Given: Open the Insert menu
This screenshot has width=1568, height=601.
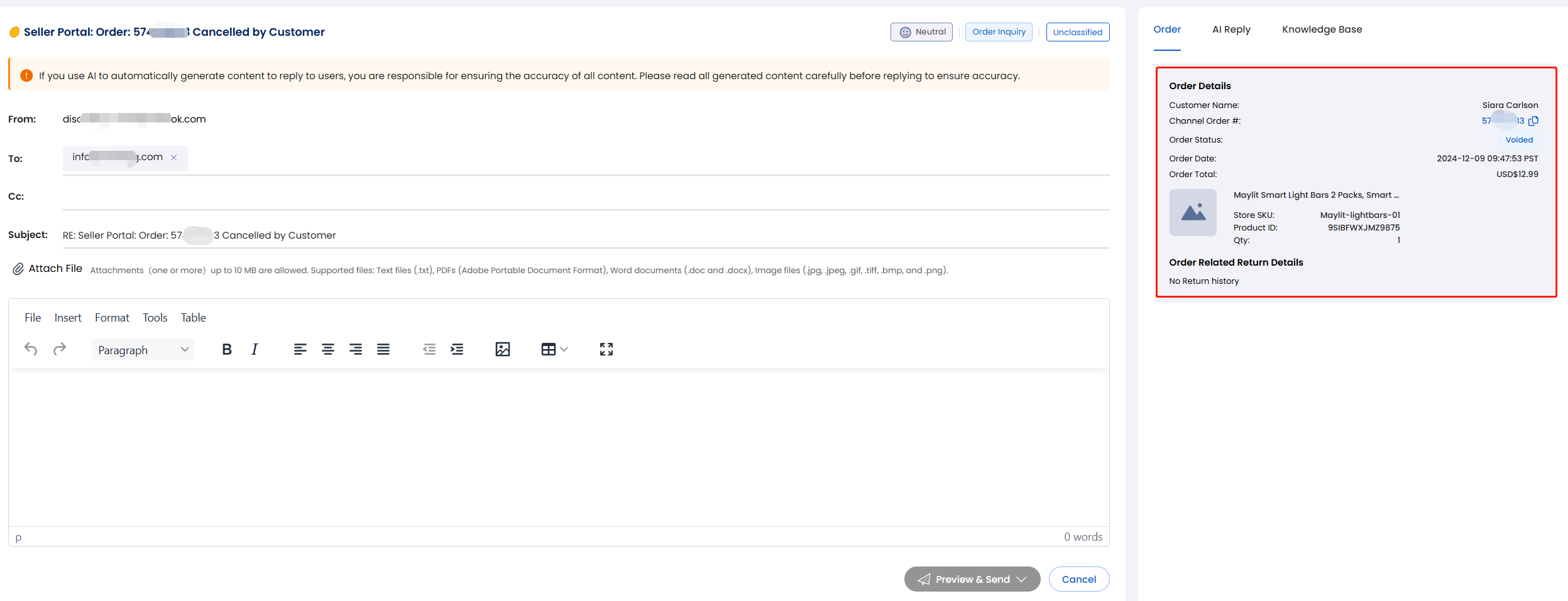Looking at the screenshot, I should (x=68, y=318).
